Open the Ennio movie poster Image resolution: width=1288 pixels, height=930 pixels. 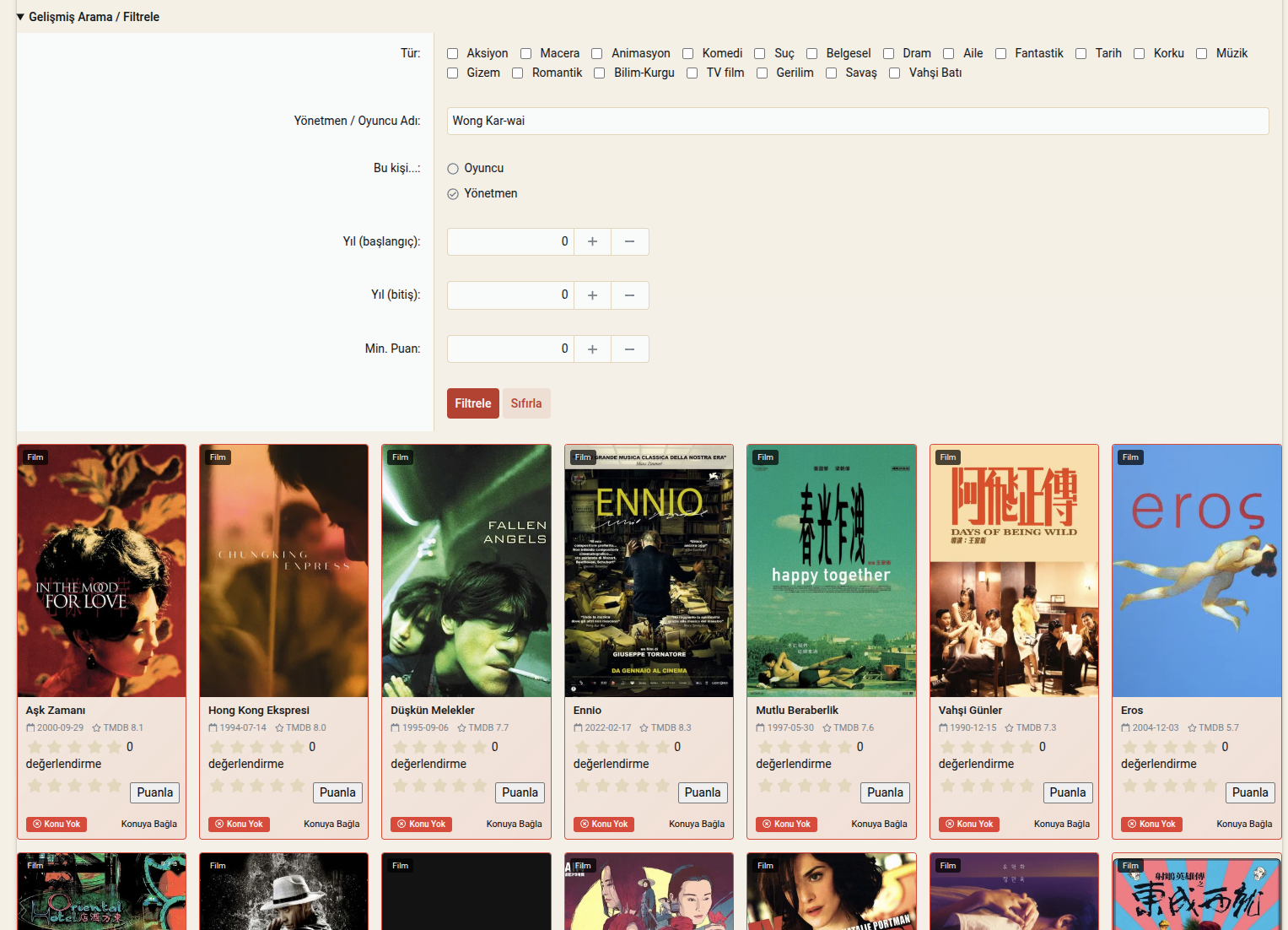649,571
